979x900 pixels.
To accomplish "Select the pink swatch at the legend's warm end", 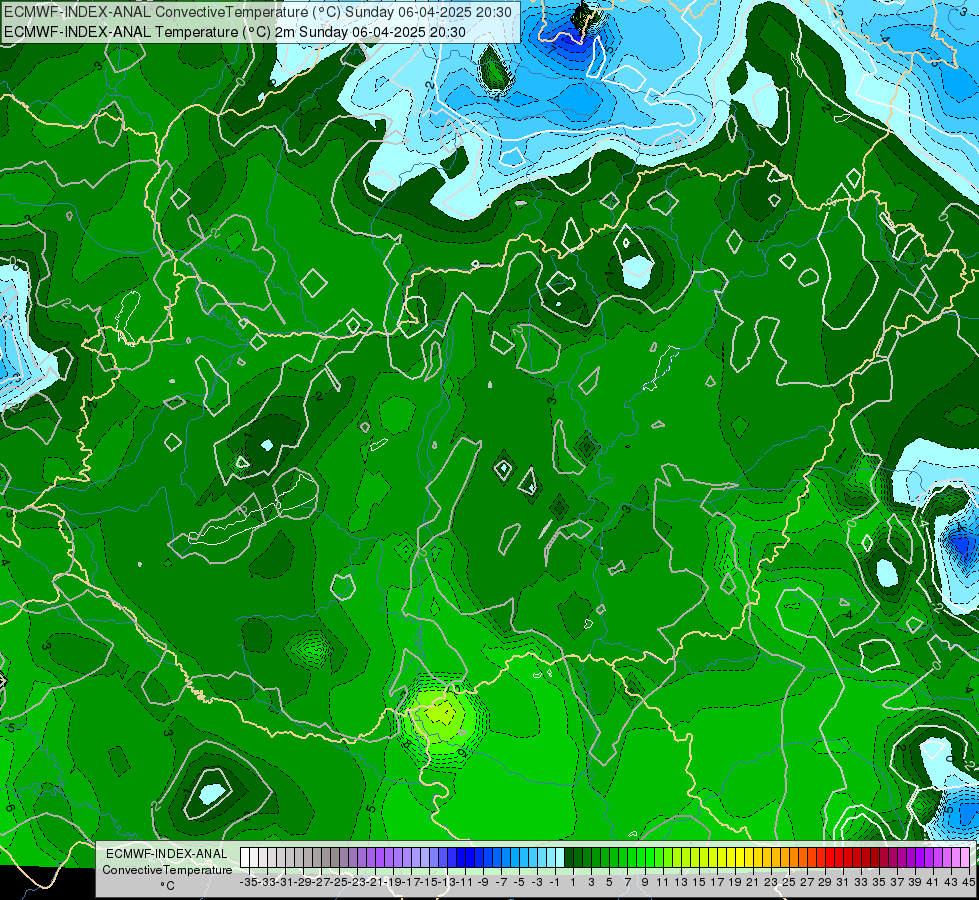I will pos(965,858).
